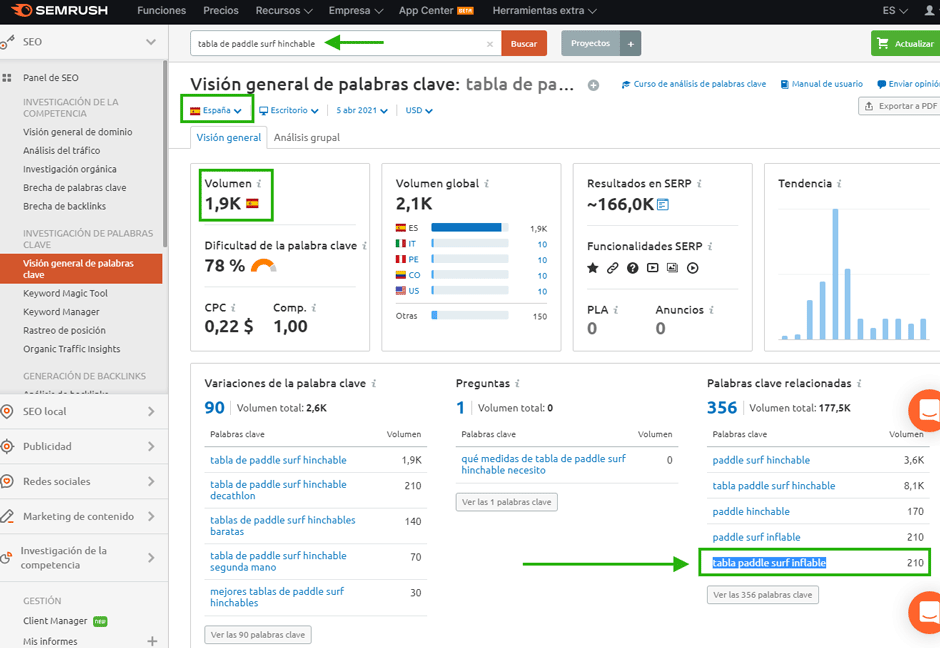Viewport: 940px width, 648px height.
Task: Click the Volumen info icon
Action: pyautogui.click(x=259, y=184)
